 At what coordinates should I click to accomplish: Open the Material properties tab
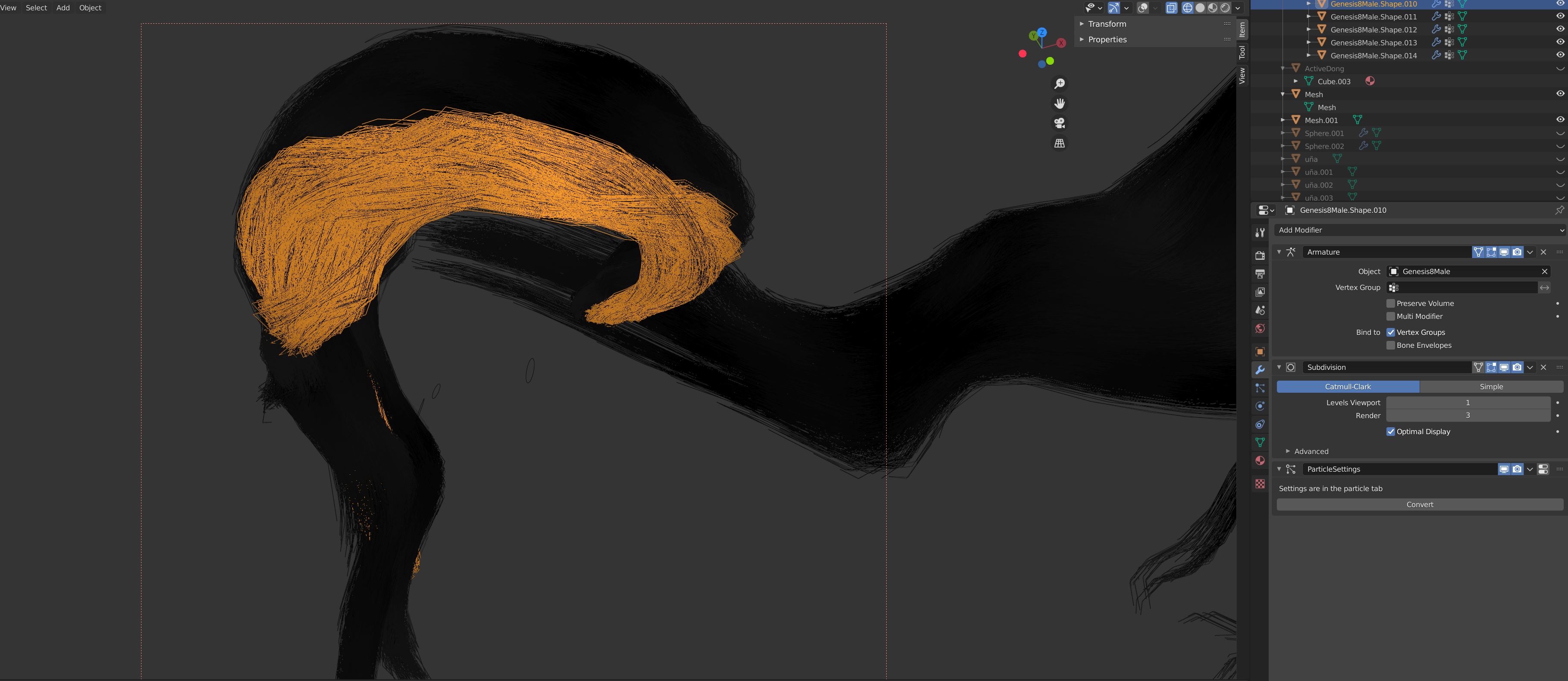click(x=1260, y=460)
